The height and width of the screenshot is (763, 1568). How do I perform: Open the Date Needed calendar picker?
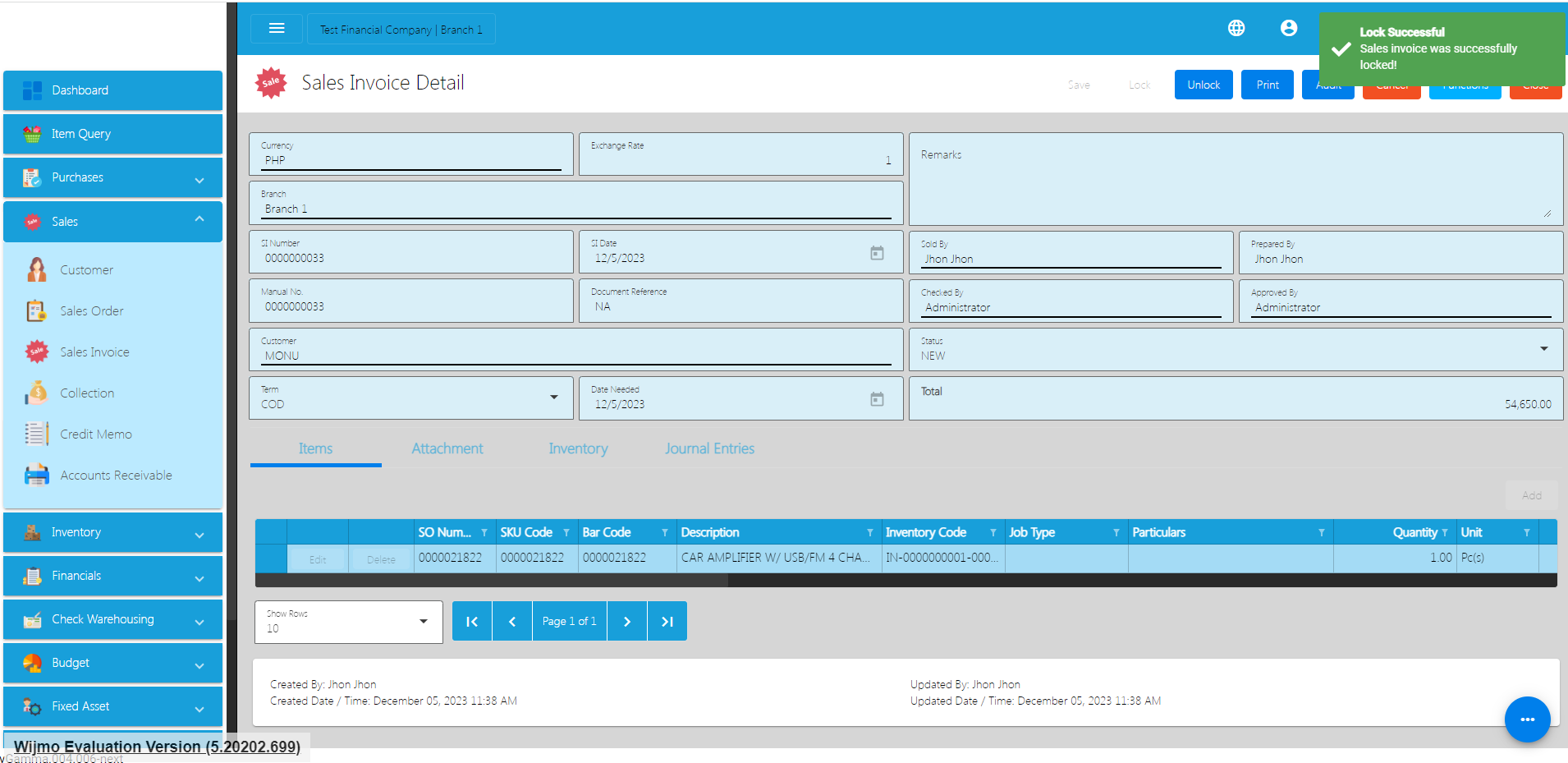(x=877, y=399)
